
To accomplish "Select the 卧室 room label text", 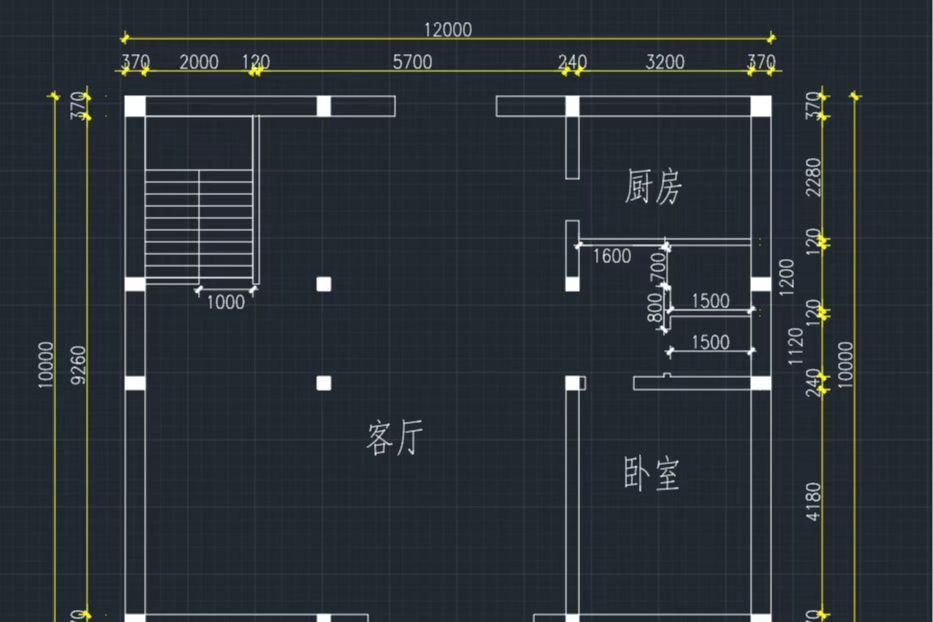I will pyautogui.click(x=652, y=476).
